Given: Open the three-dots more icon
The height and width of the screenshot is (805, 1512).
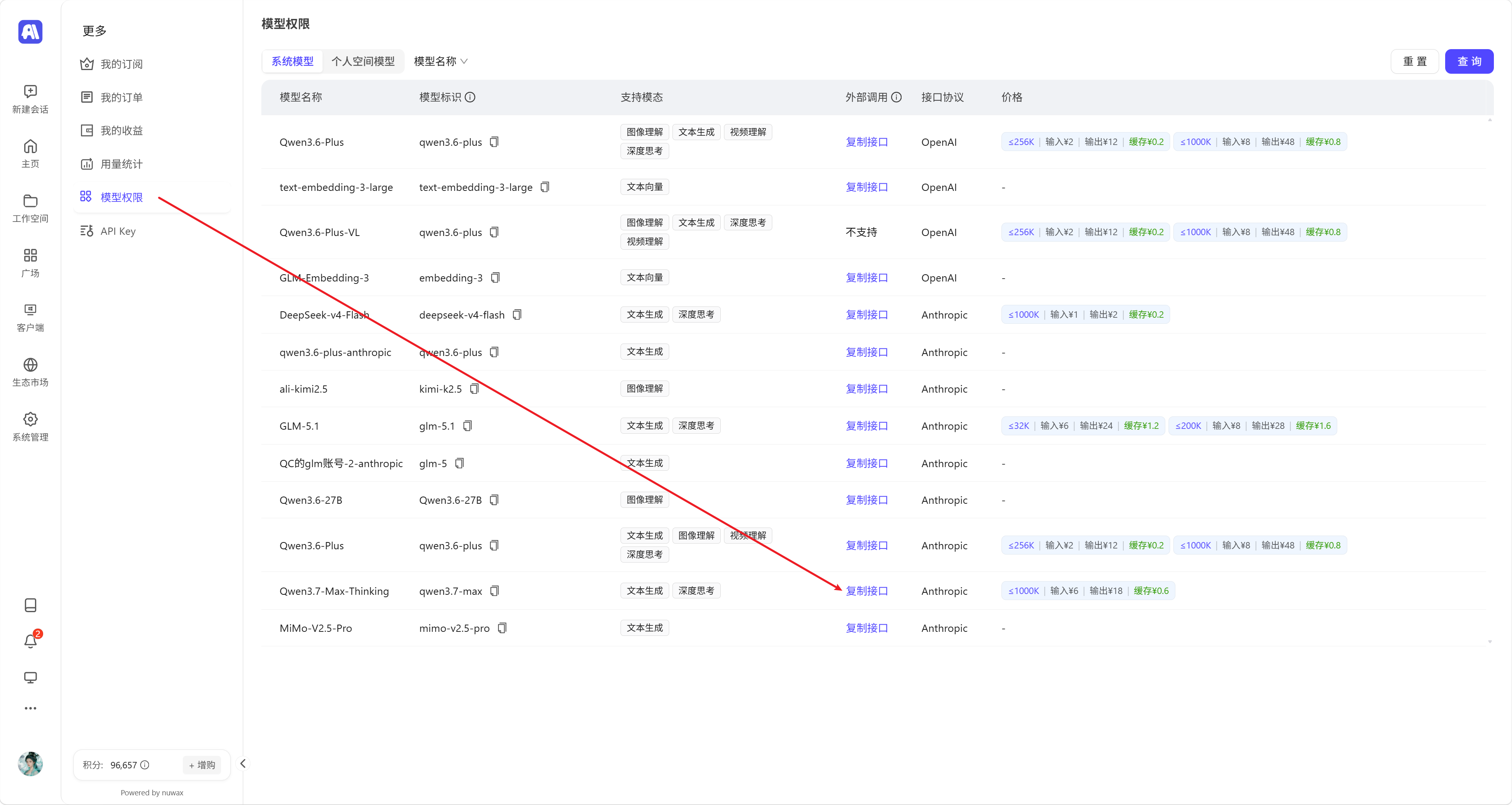Looking at the screenshot, I should (31, 708).
